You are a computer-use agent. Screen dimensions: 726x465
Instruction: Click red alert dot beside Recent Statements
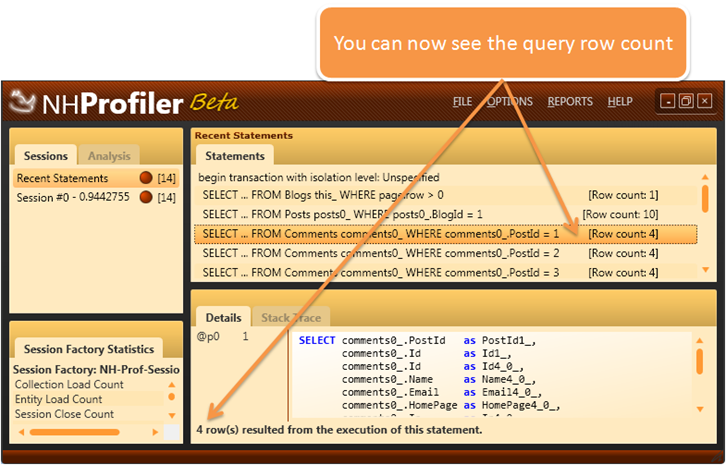146,178
